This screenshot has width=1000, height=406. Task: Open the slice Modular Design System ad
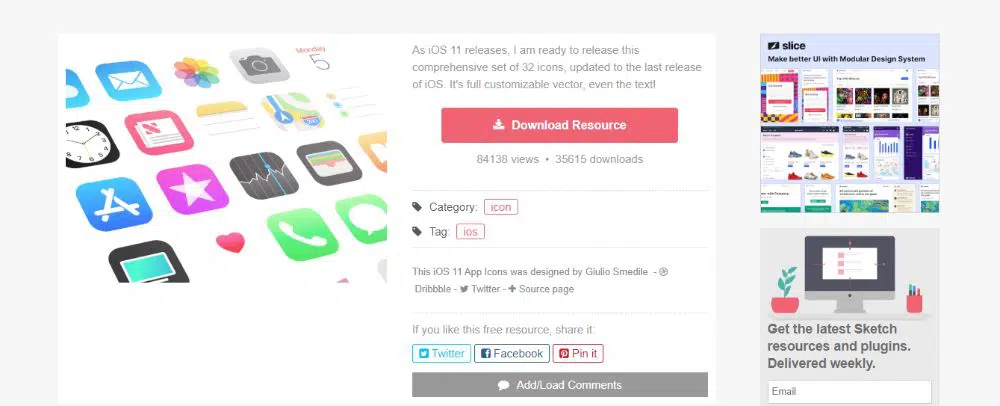[849, 123]
